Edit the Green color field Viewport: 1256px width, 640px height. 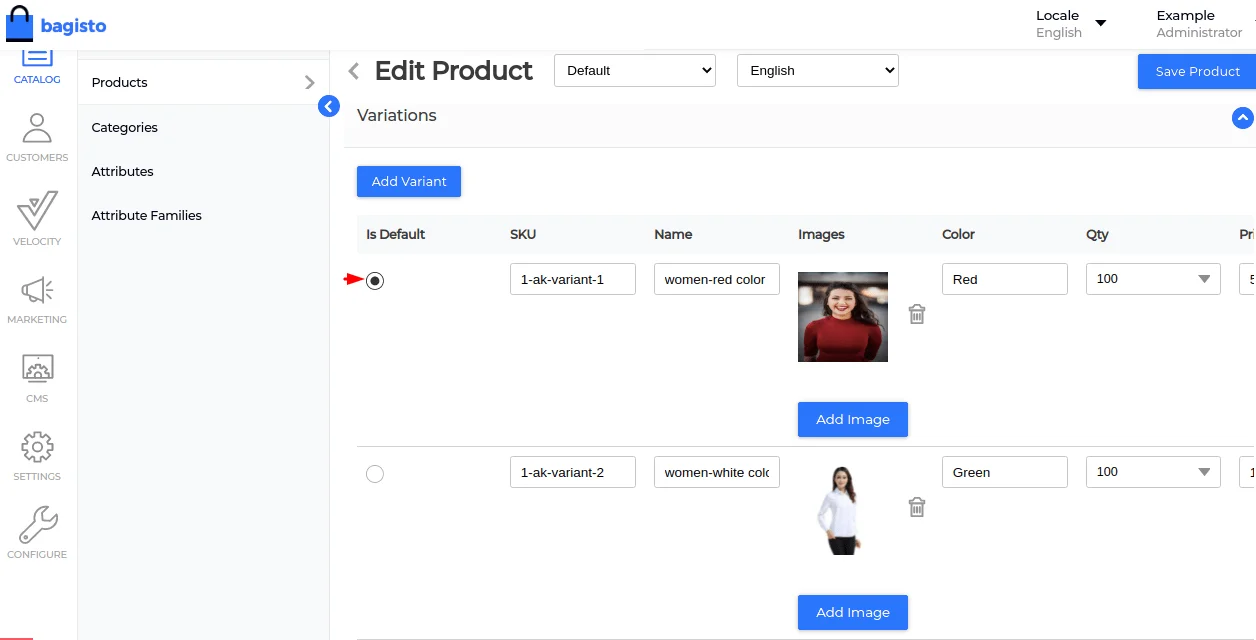coord(1005,472)
